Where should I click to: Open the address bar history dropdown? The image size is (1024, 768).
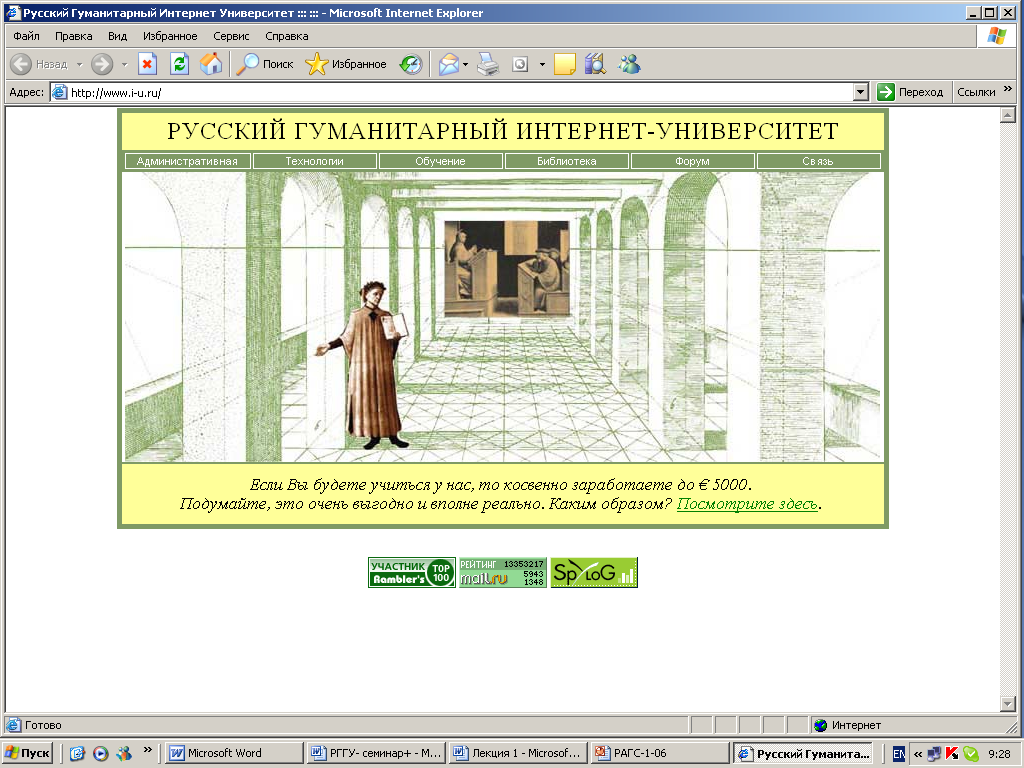point(861,92)
